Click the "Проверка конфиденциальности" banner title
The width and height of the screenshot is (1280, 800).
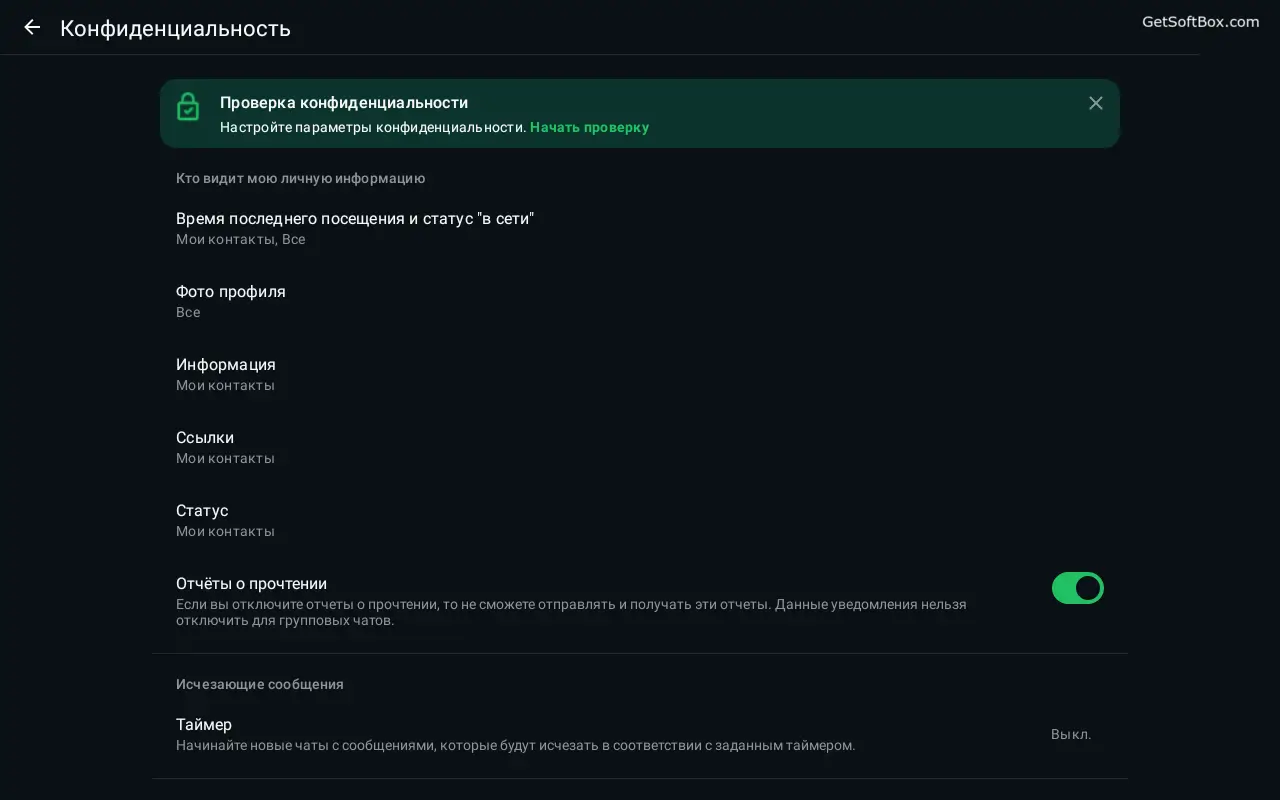click(344, 103)
